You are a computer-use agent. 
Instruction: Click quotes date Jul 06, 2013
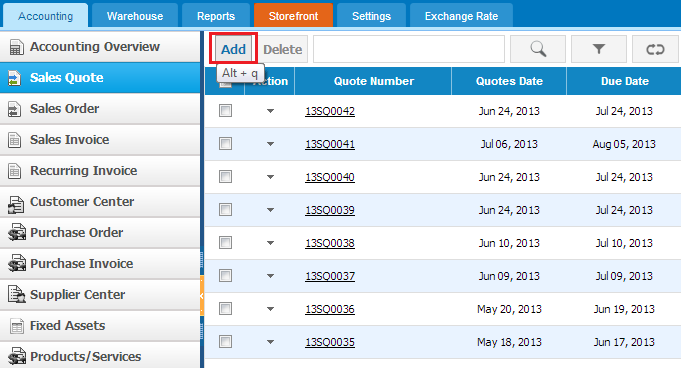tap(509, 144)
